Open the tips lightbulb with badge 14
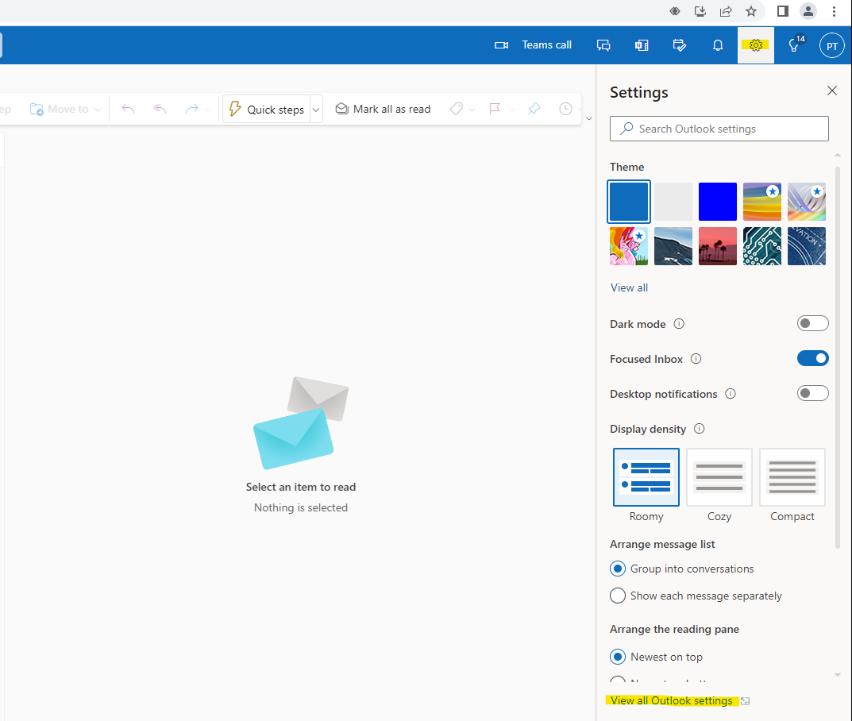The height and width of the screenshot is (721, 852). point(793,45)
